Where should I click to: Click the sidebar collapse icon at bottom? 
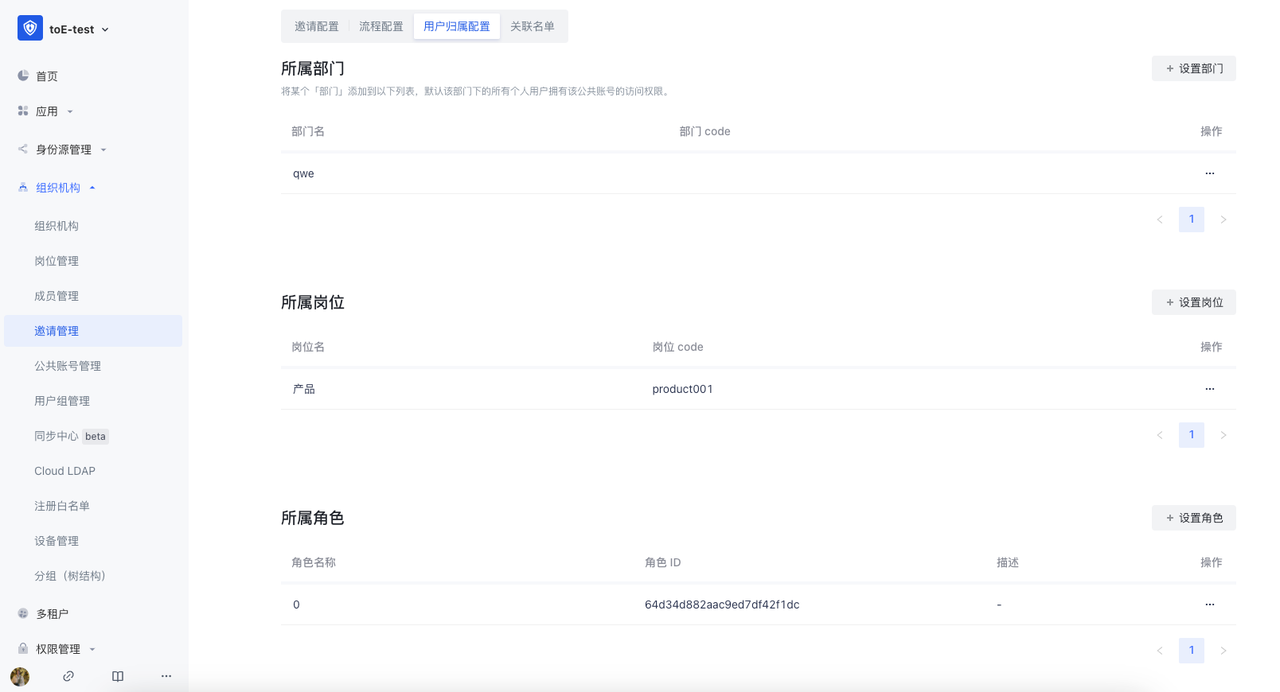pos(117,675)
